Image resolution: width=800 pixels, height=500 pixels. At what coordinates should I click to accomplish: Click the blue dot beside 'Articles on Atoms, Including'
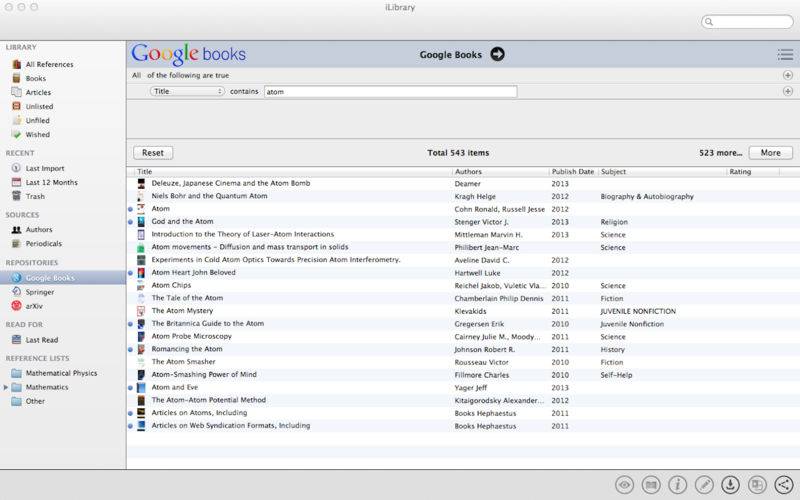tap(131, 413)
